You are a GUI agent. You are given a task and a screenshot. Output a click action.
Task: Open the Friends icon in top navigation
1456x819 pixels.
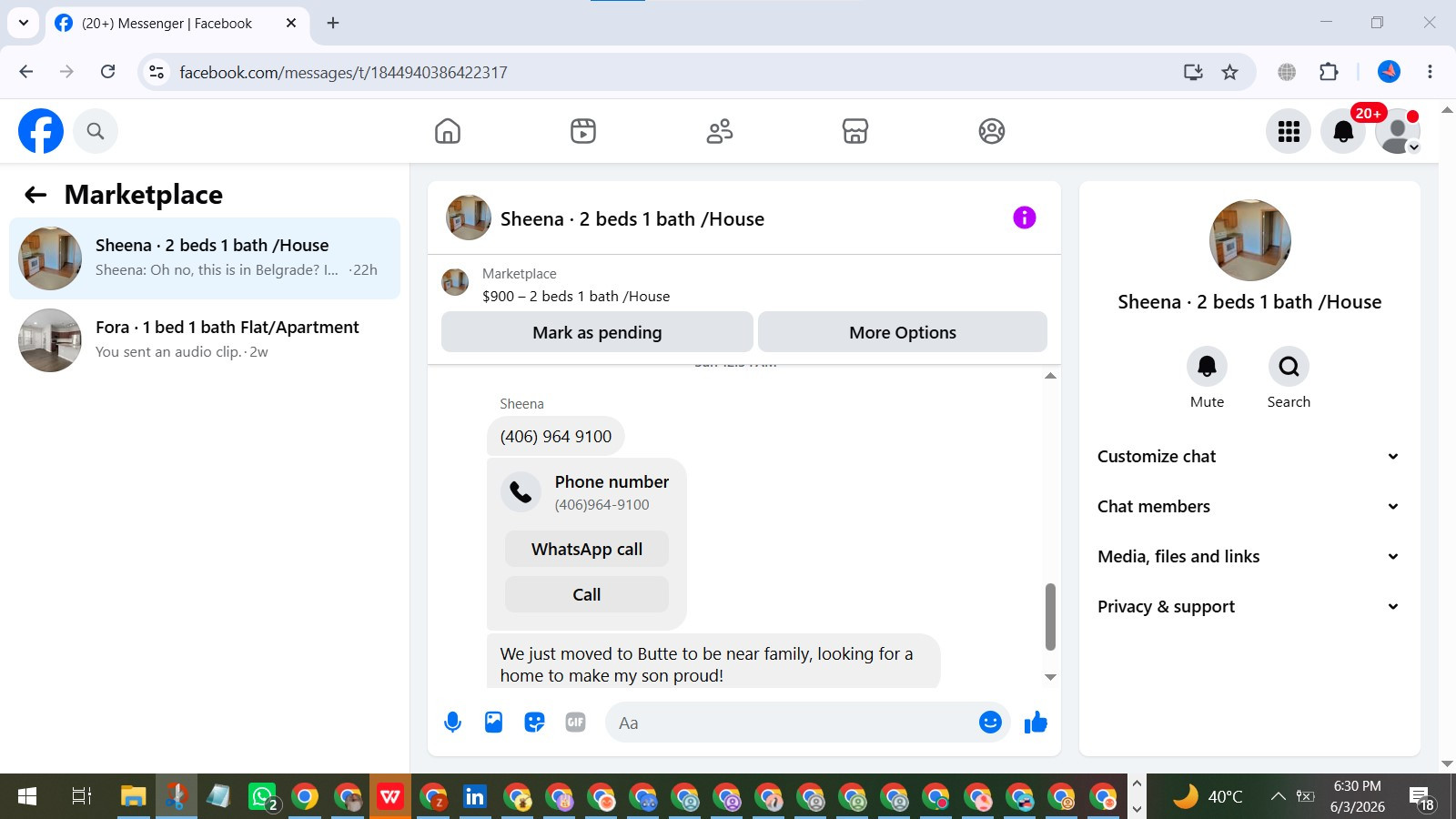[720, 131]
